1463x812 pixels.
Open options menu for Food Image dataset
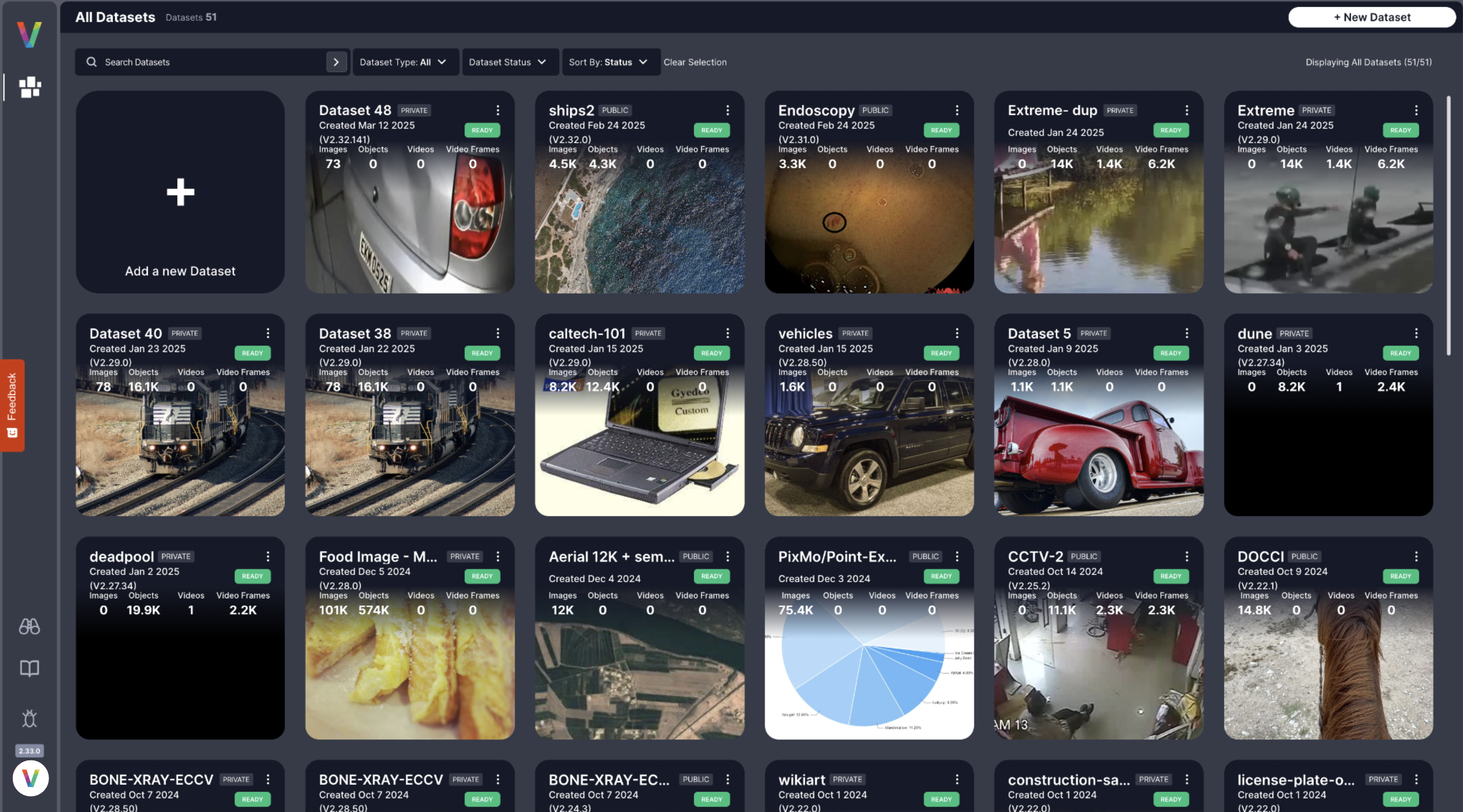(497, 556)
